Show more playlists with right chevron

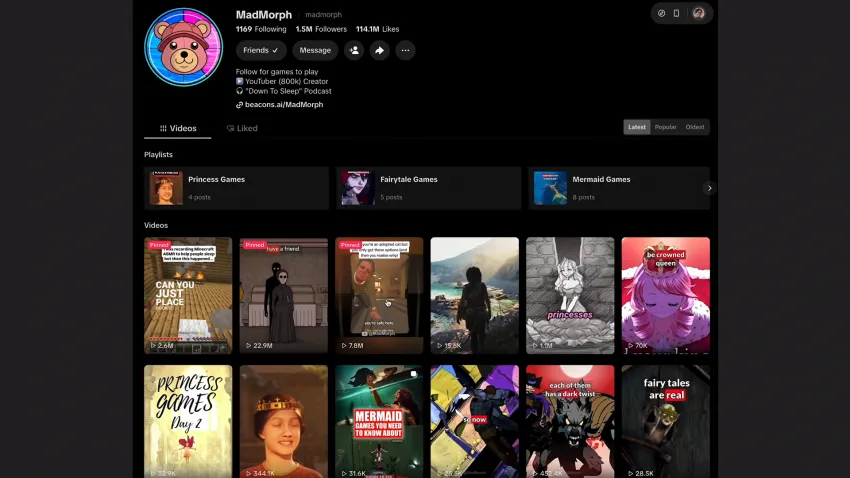coord(709,188)
